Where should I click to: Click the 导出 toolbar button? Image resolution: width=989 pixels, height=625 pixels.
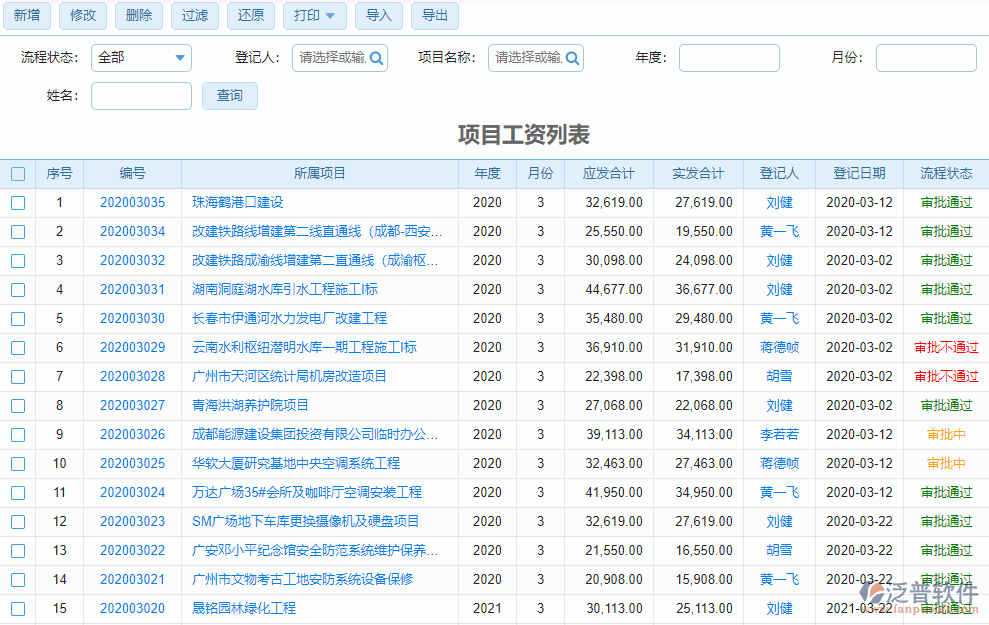pos(434,16)
